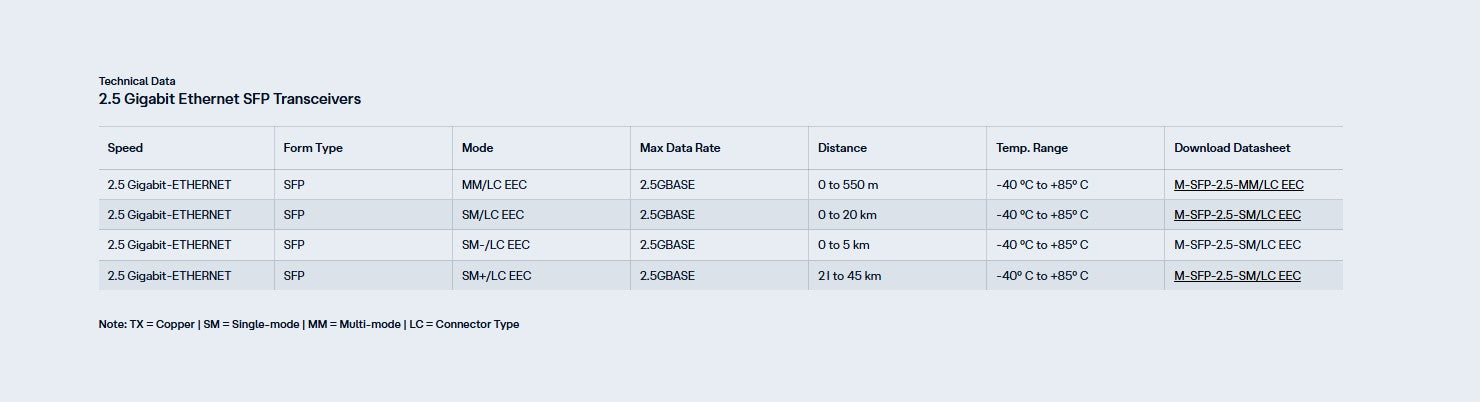
Task: Click the Speed column header
Action: click(x=125, y=148)
